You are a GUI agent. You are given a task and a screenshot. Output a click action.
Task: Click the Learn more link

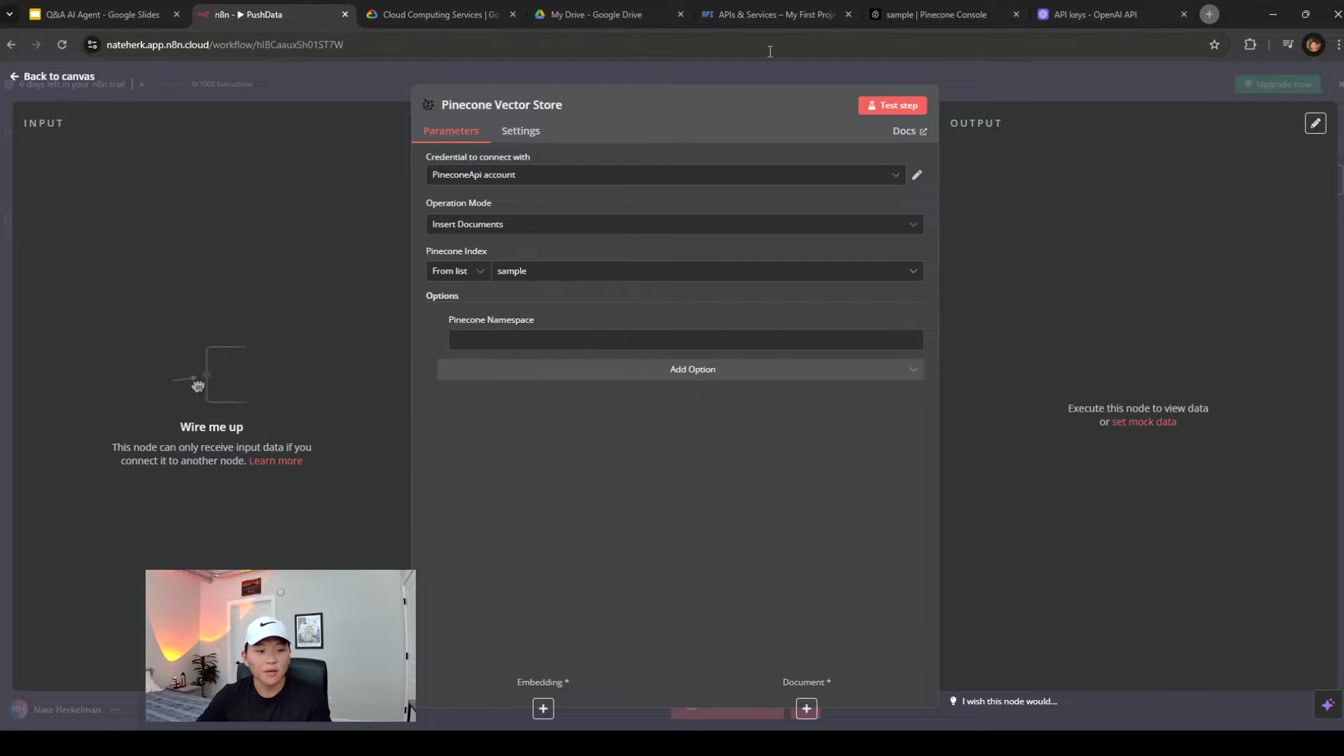276,461
